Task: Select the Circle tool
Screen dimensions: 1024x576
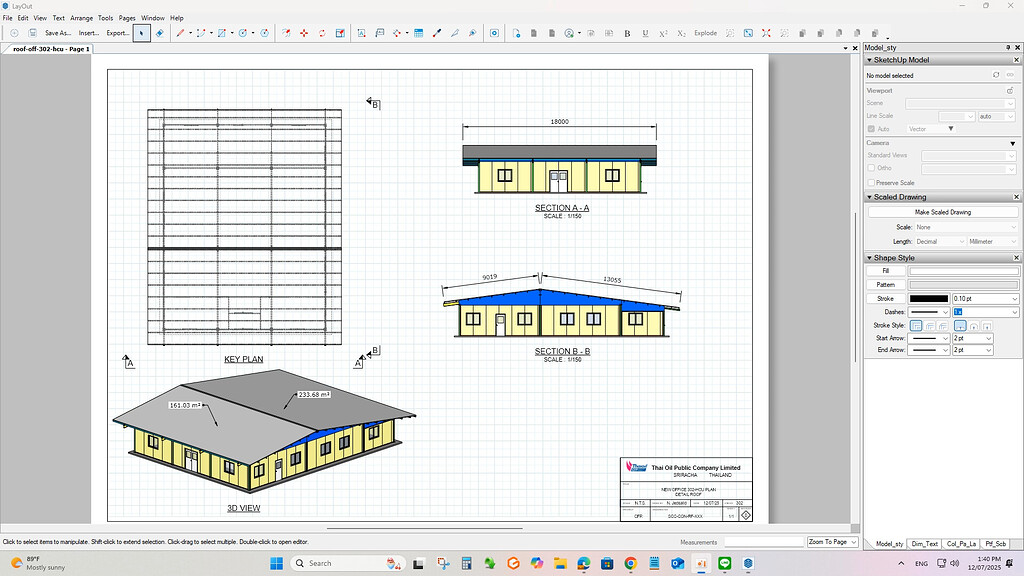Action: click(x=241, y=32)
